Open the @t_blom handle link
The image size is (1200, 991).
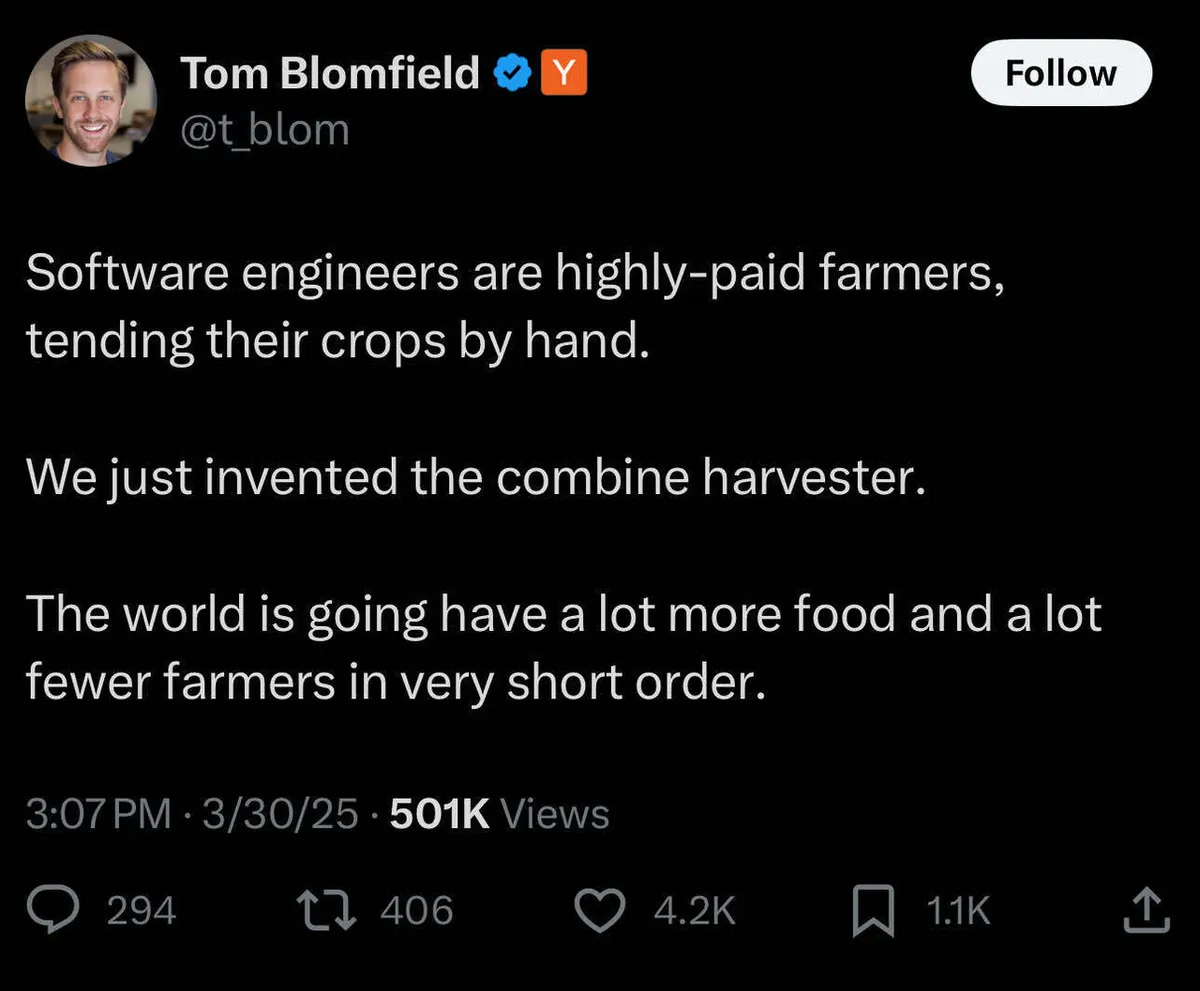coord(264,130)
